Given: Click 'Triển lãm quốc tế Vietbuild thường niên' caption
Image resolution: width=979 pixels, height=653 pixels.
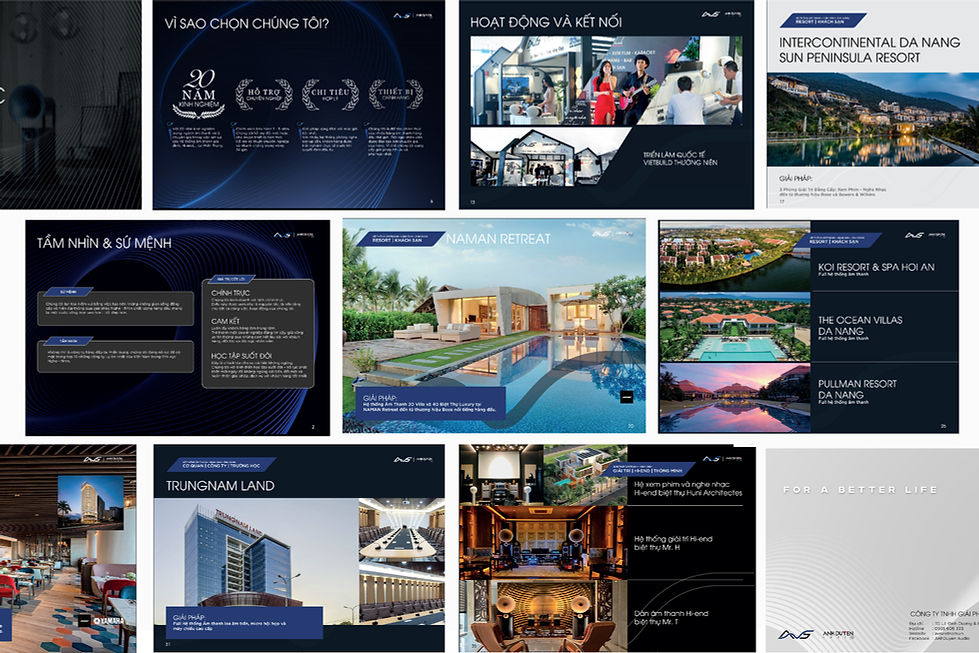Looking at the screenshot, I should tap(680, 159).
